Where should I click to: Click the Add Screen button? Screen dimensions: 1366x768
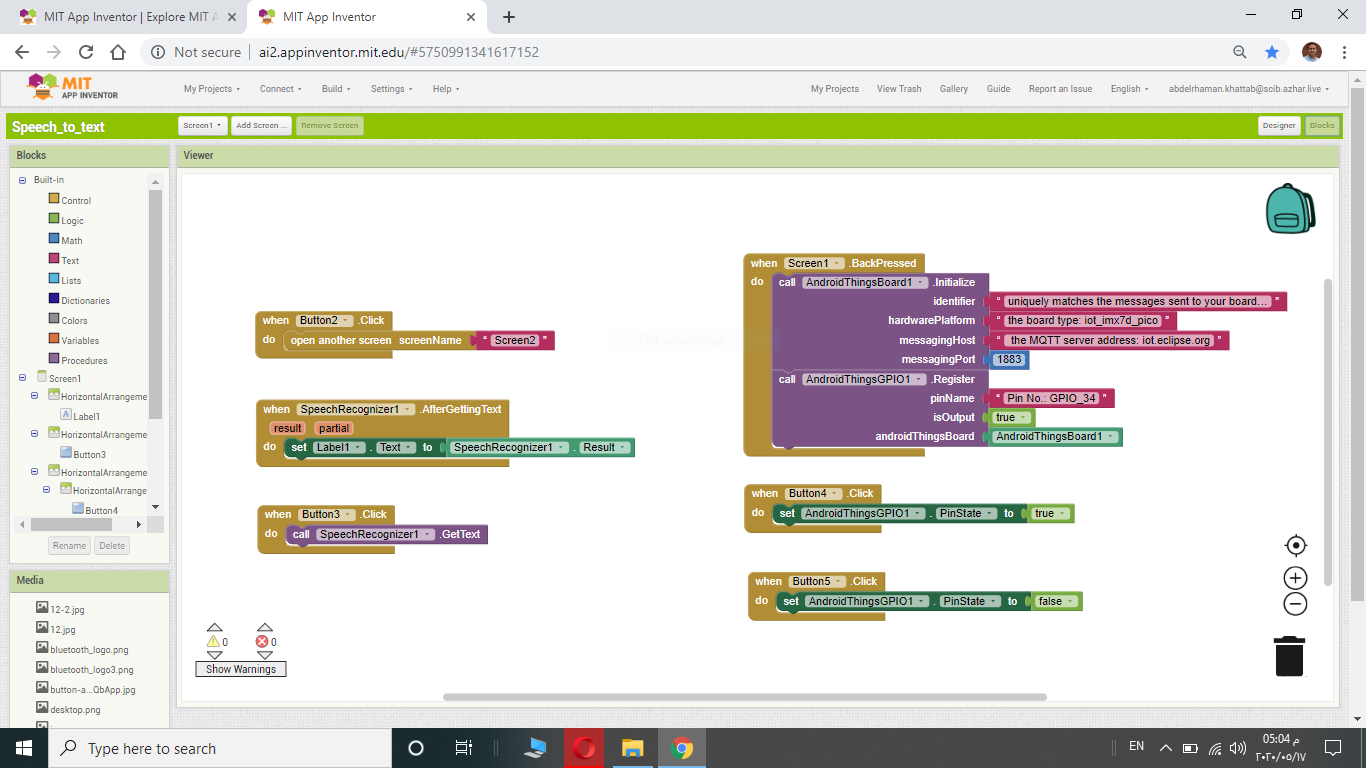(x=261, y=126)
